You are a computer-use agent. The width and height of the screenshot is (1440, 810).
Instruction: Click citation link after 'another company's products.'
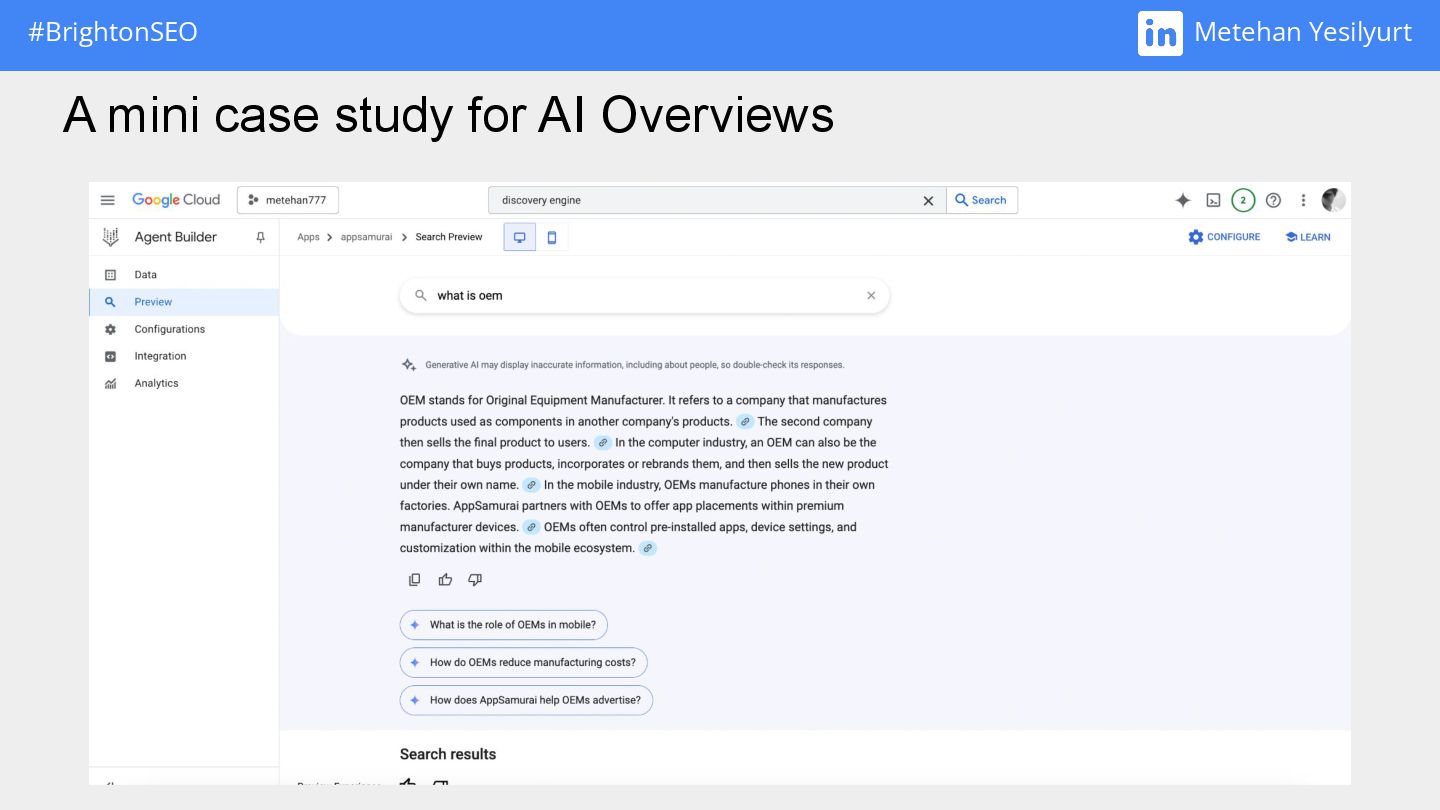point(745,422)
